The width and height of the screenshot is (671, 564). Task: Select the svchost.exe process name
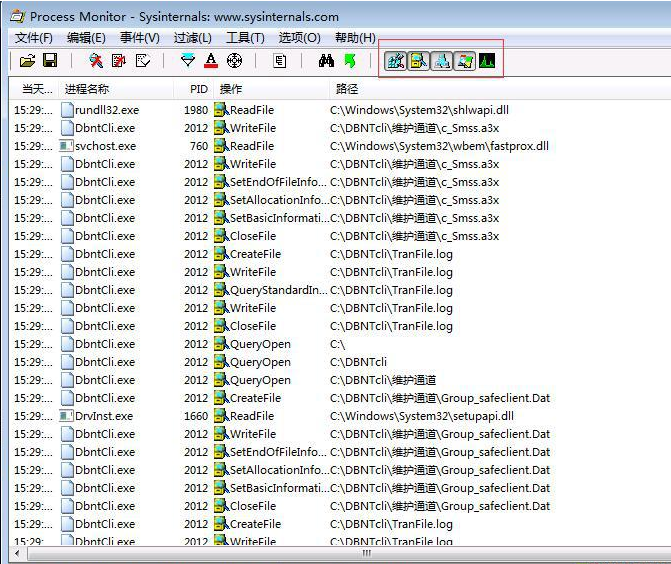[x=105, y=146]
